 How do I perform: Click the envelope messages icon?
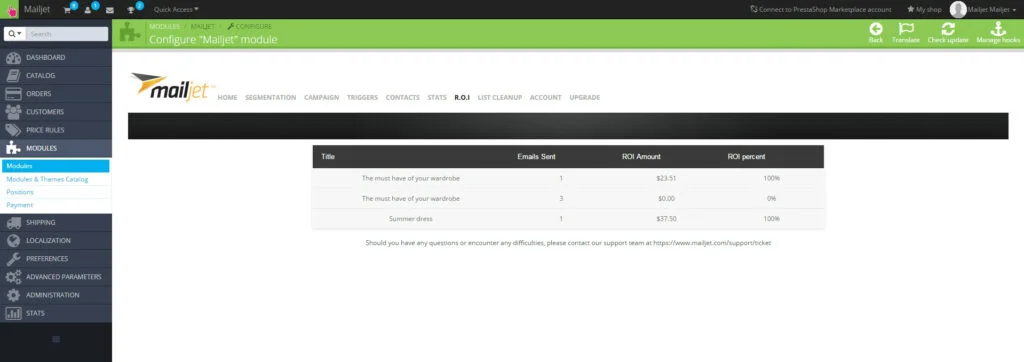click(110, 10)
